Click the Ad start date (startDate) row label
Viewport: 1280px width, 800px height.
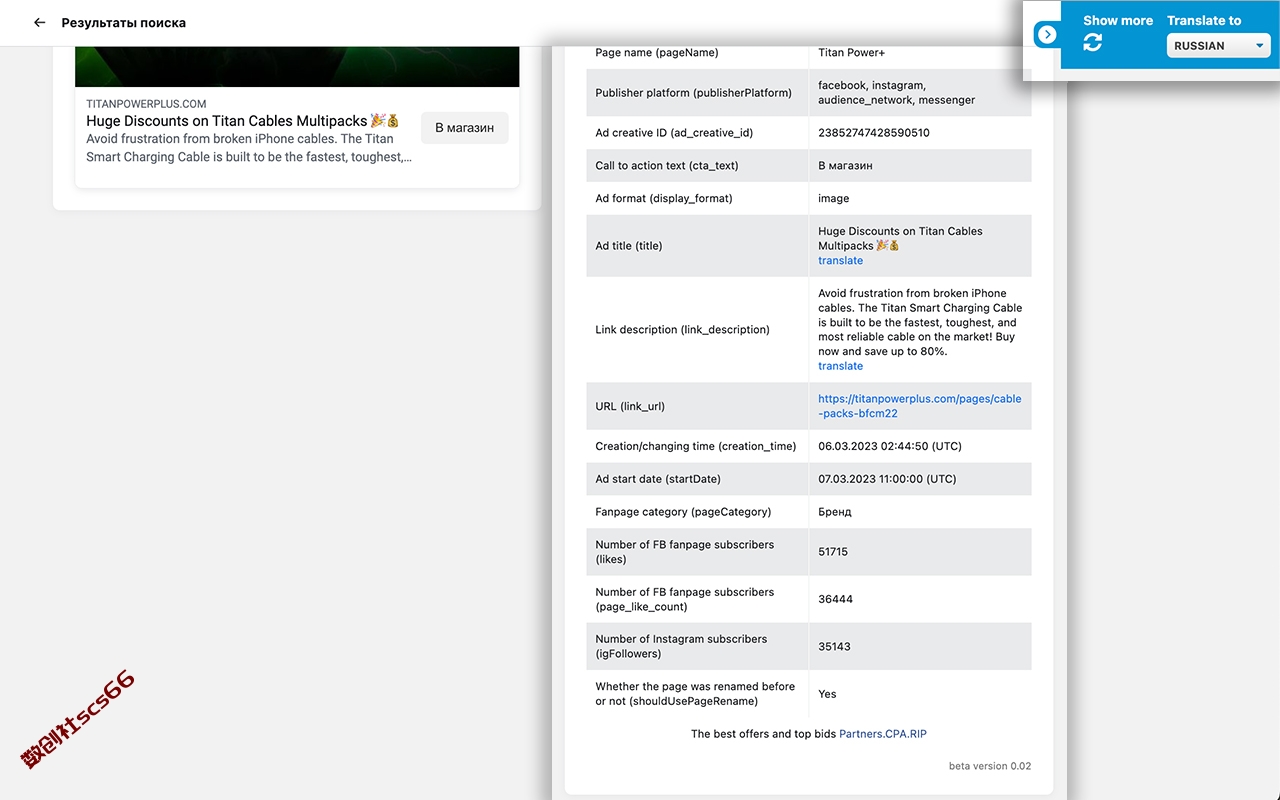[x=658, y=479]
